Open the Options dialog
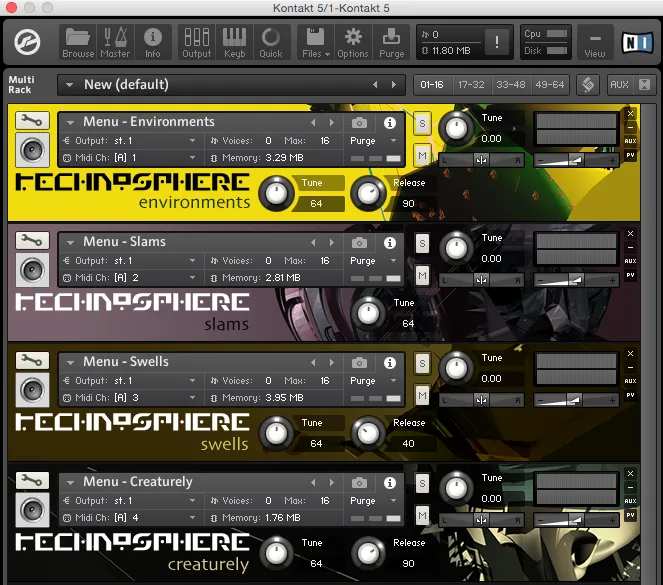This screenshot has width=663, height=585. (x=353, y=42)
